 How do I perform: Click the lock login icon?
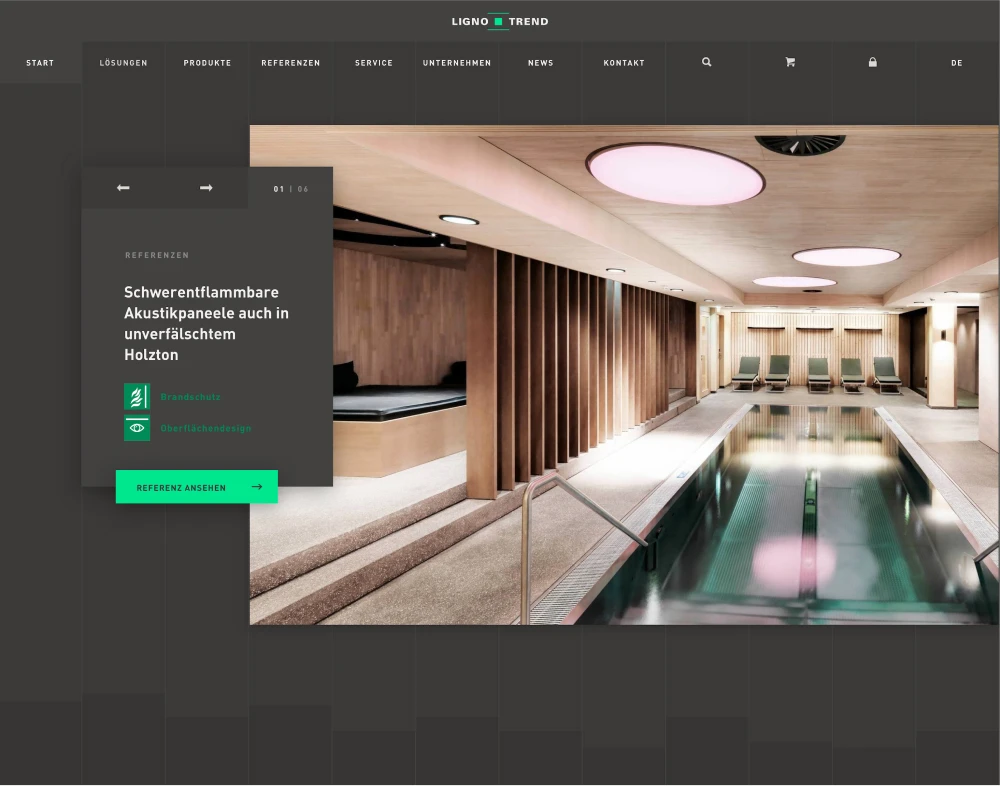tap(872, 62)
